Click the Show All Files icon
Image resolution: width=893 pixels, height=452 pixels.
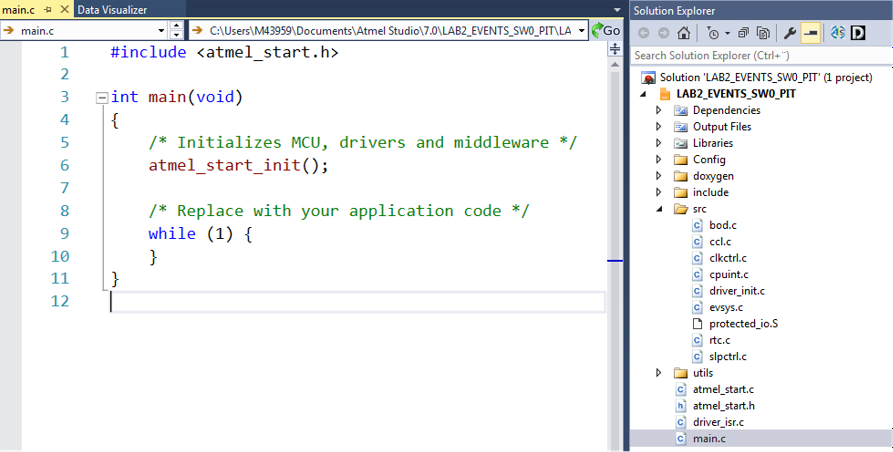pyautogui.click(x=763, y=33)
